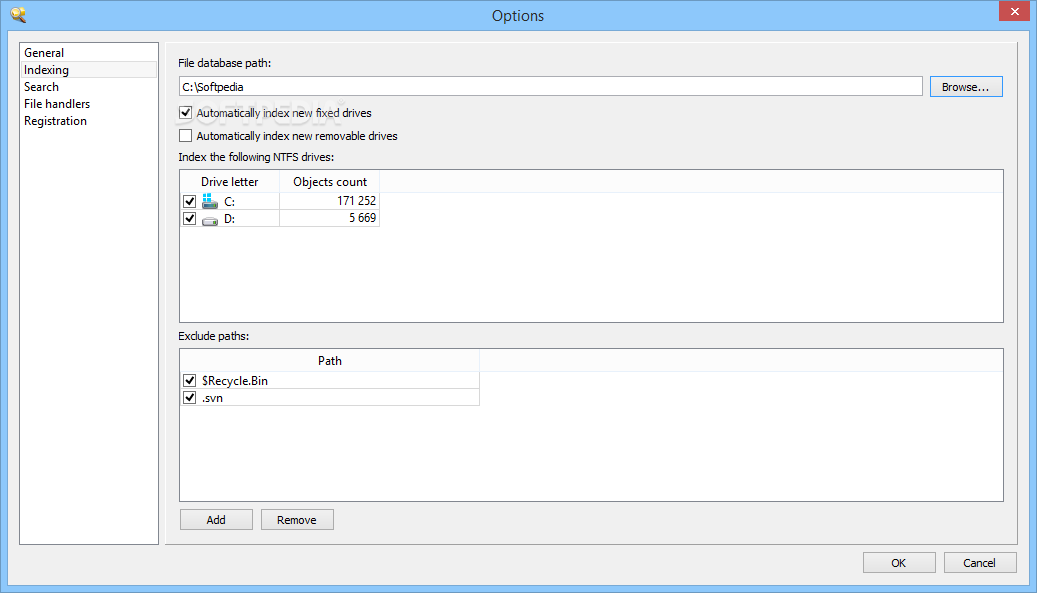Click the app magnifier icon in title bar

click(18, 15)
